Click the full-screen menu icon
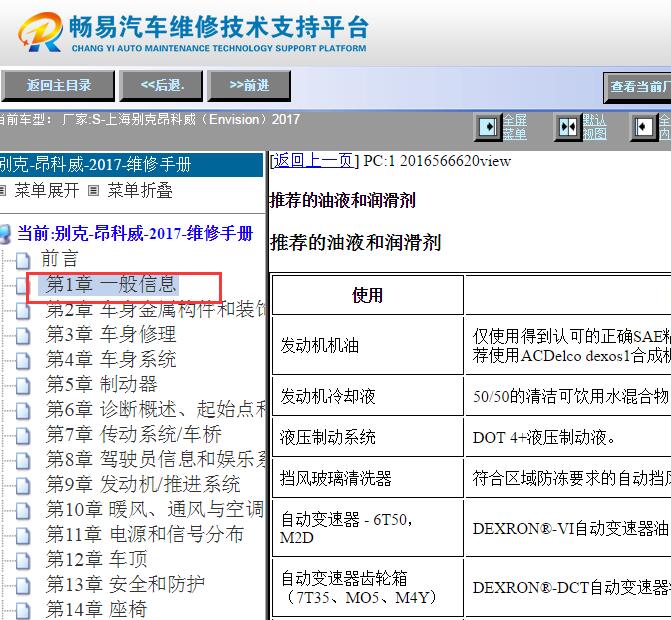Viewport: 671px width, 620px height. click(488, 127)
